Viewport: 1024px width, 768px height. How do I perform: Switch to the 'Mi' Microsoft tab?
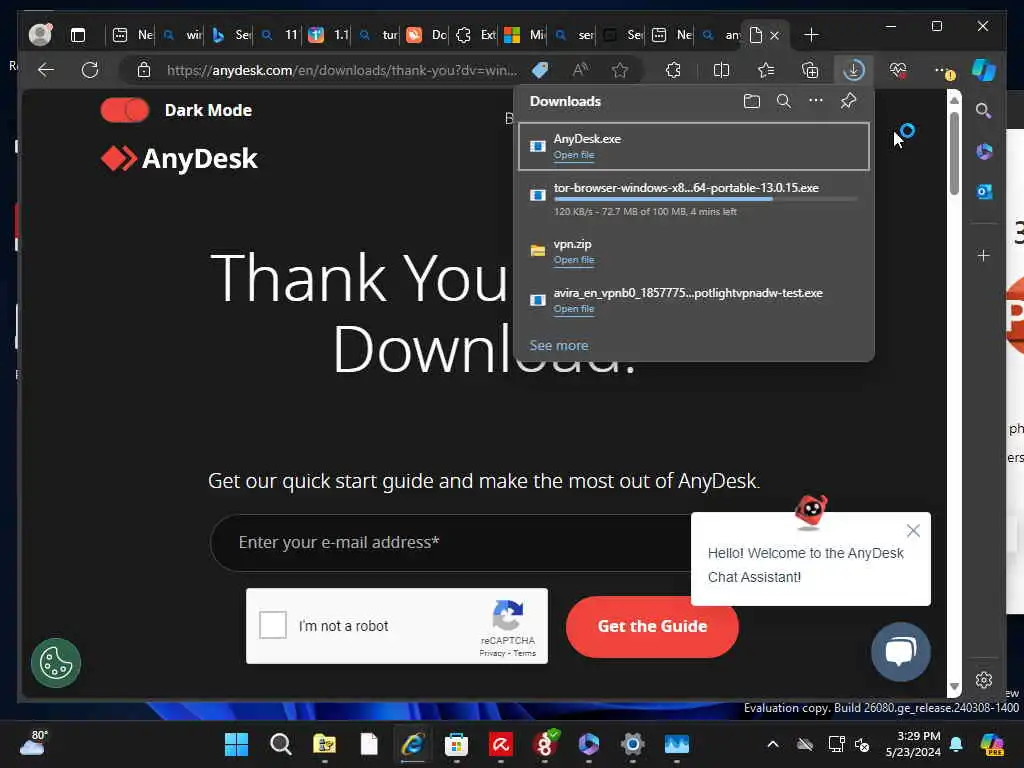point(525,35)
